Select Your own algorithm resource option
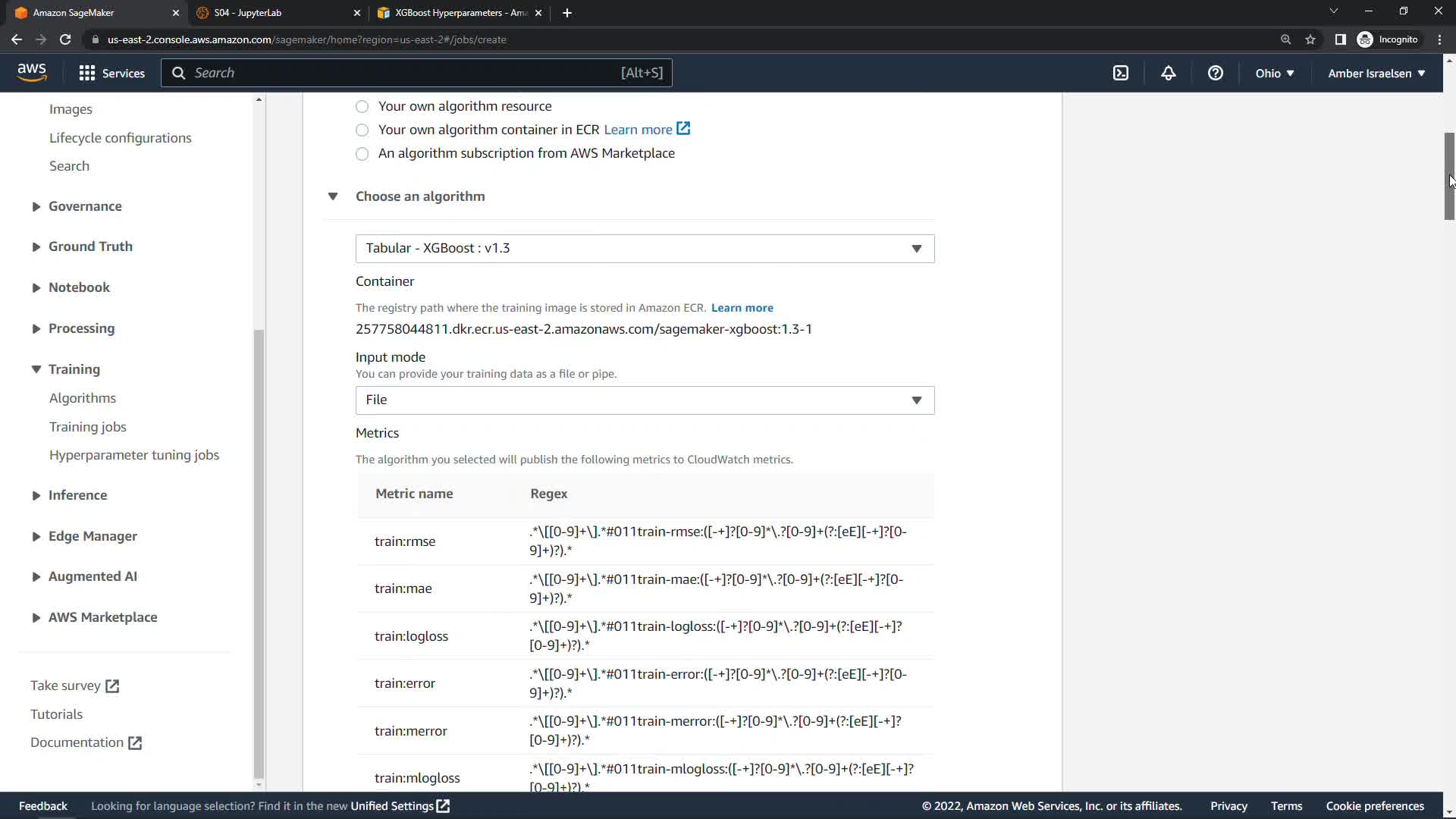Screen dimensions: 1456x819 pos(362,107)
